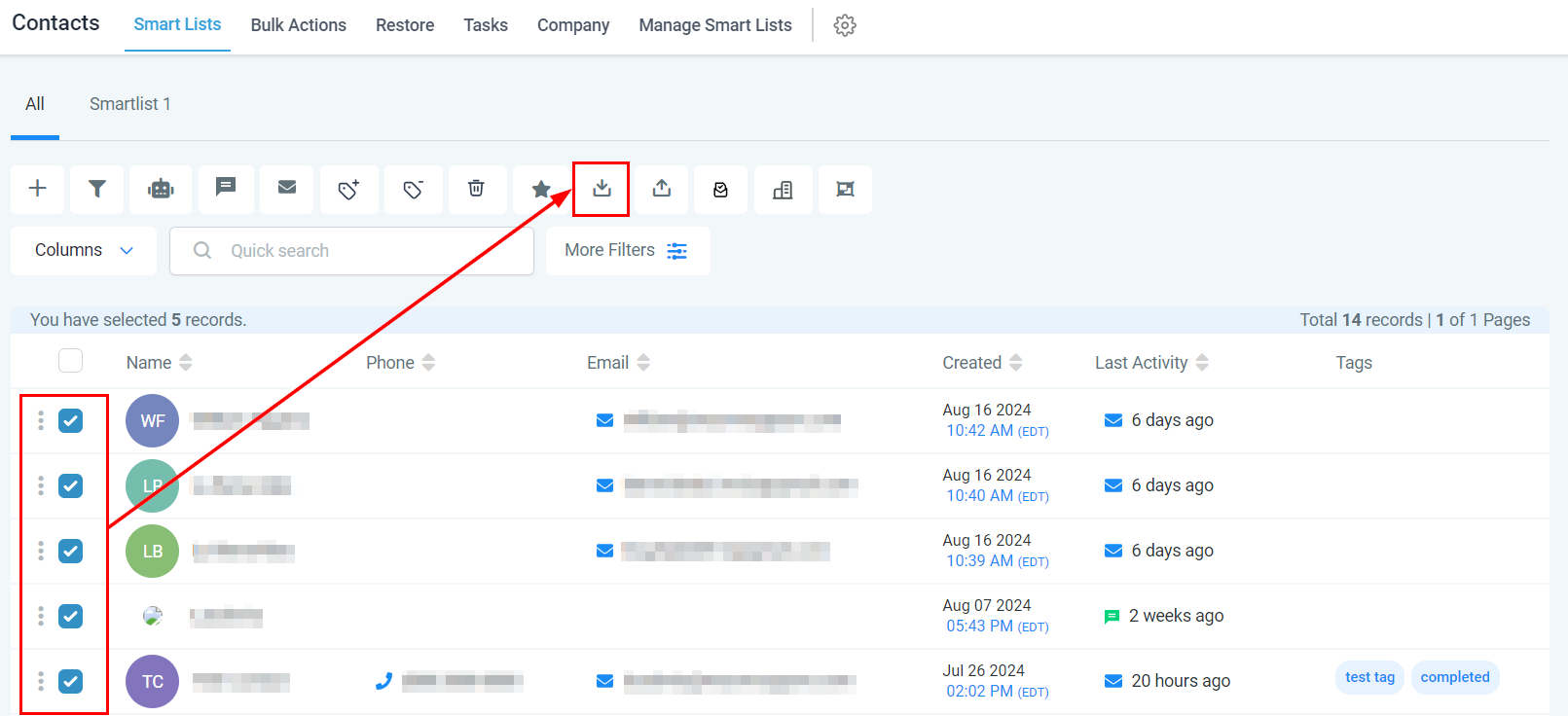
Task: Switch to the Bulk Actions tab
Action: tap(298, 25)
